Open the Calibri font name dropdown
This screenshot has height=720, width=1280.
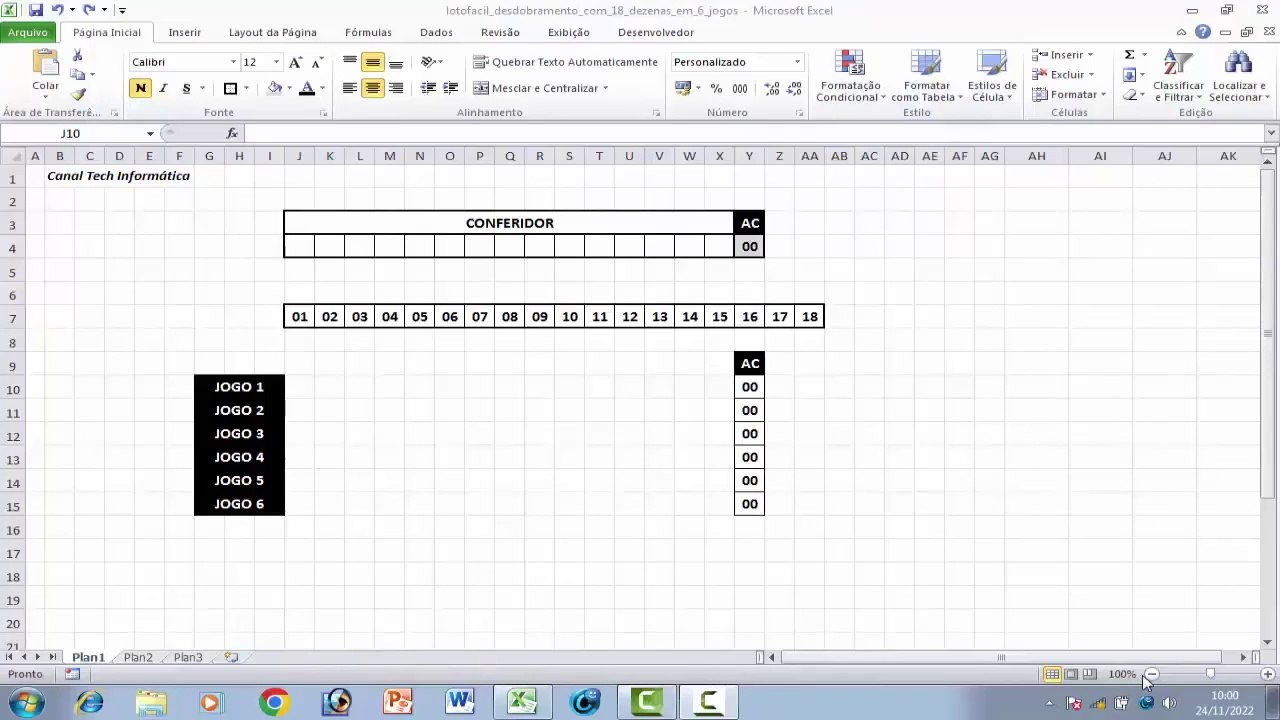[233, 62]
